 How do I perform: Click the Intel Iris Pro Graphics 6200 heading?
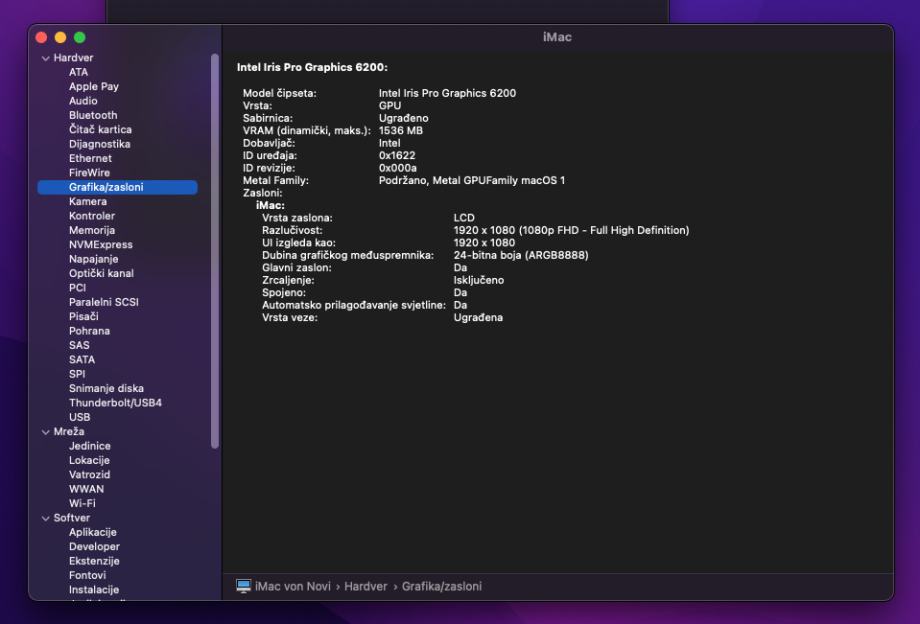(x=312, y=67)
